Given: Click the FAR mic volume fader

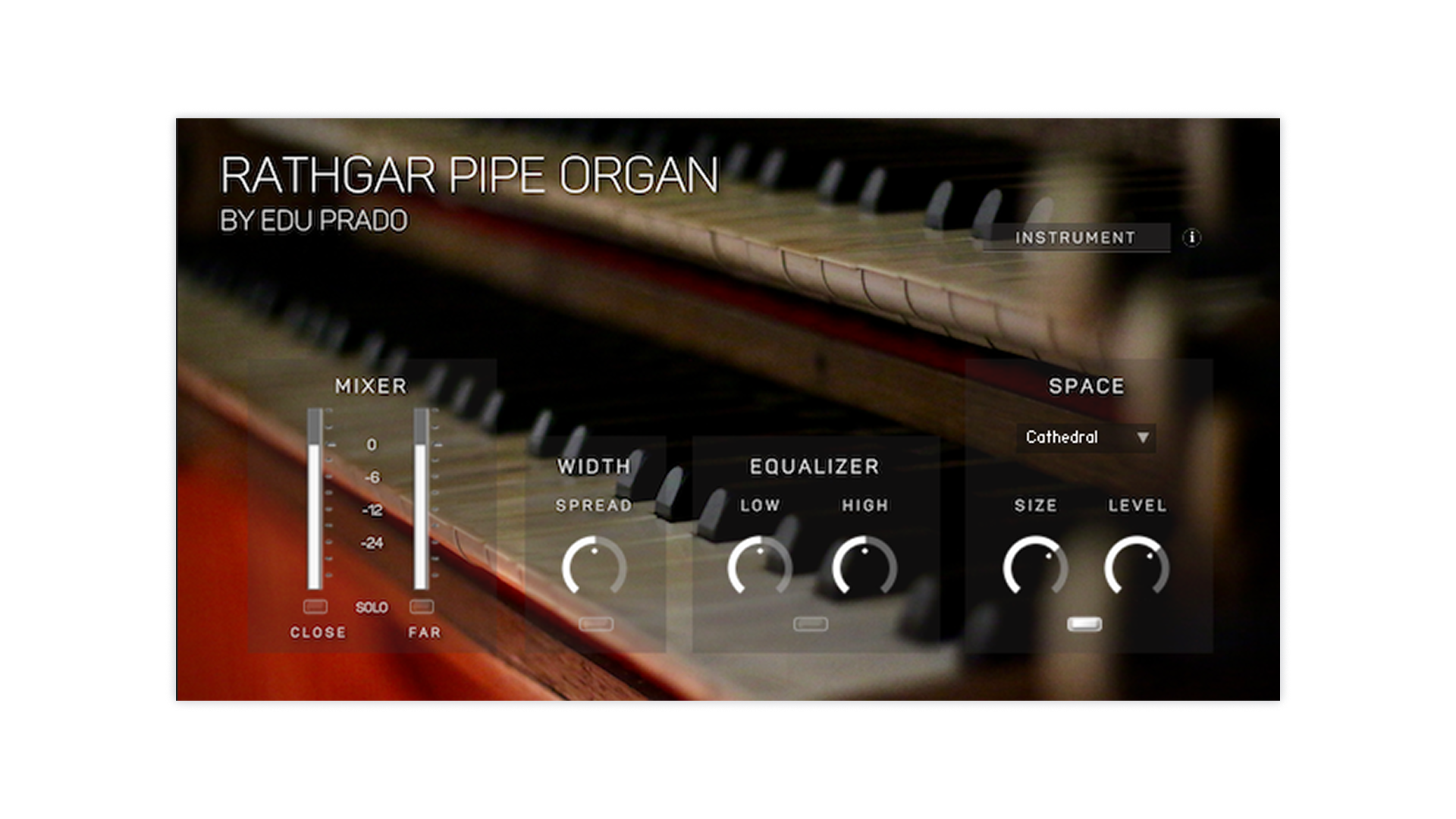Looking at the screenshot, I should [x=422, y=500].
